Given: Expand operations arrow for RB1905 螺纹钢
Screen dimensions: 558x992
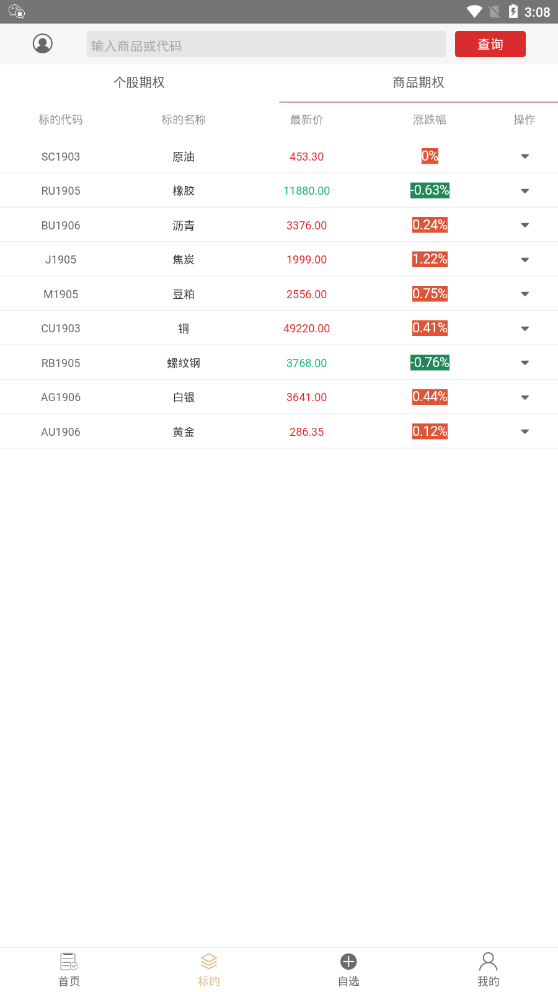Looking at the screenshot, I should [524, 363].
